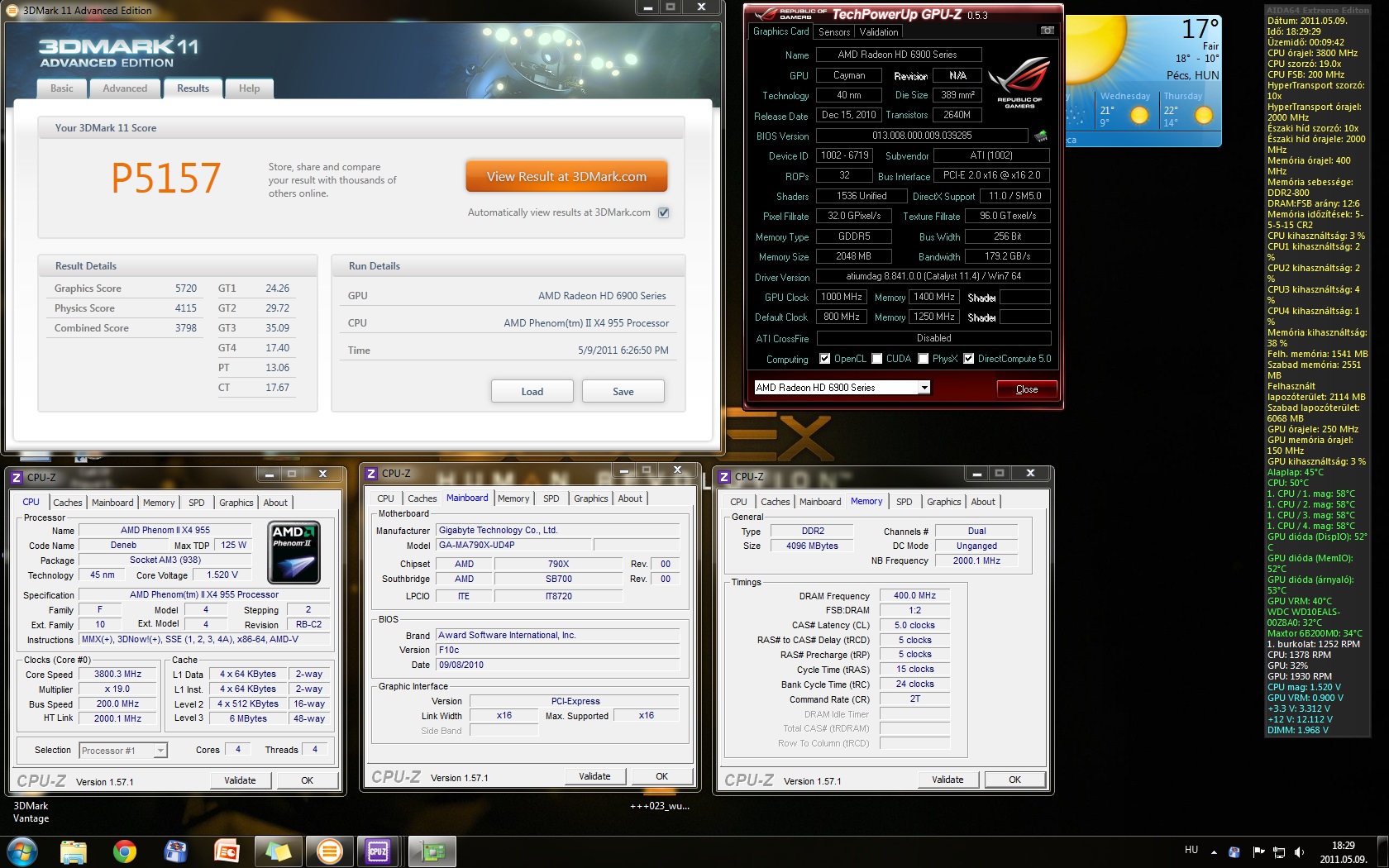Click Validate in the CPU-Z CPU window
The height and width of the screenshot is (868, 1389).
[240, 780]
